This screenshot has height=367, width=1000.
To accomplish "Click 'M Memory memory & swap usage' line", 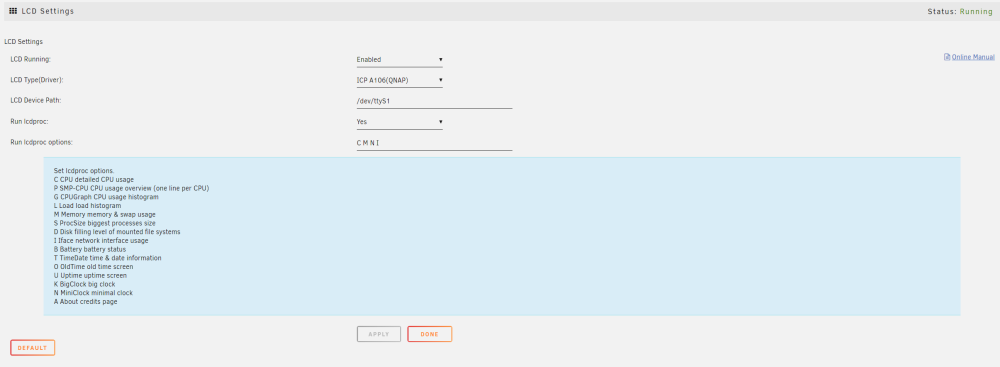I will point(105,214).
